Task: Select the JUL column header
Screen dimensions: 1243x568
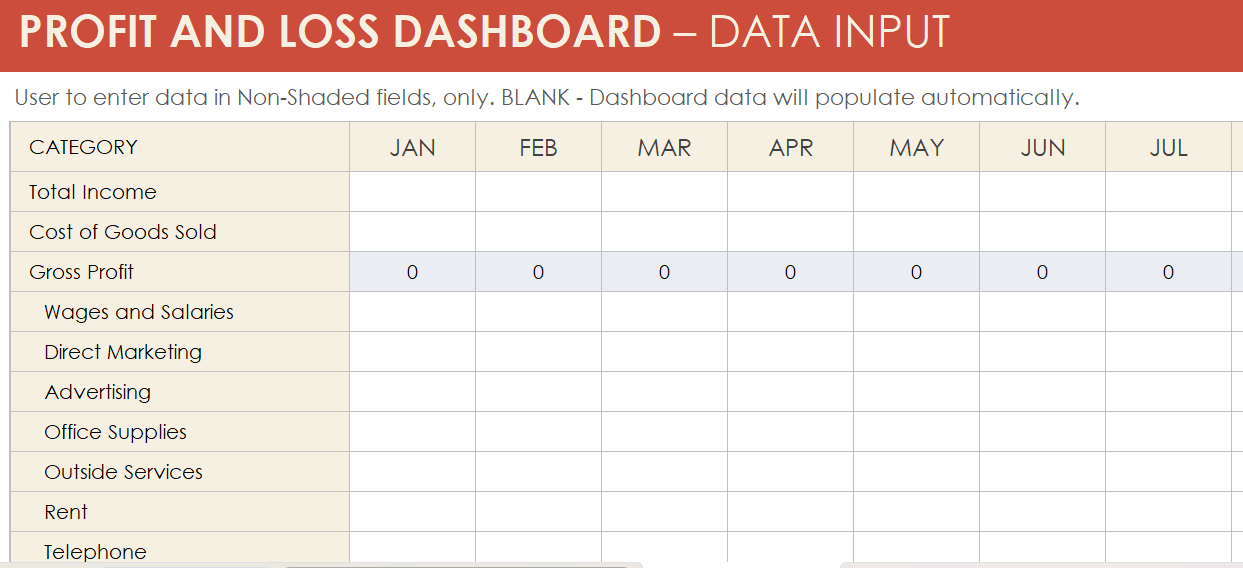Action: 1168,148
